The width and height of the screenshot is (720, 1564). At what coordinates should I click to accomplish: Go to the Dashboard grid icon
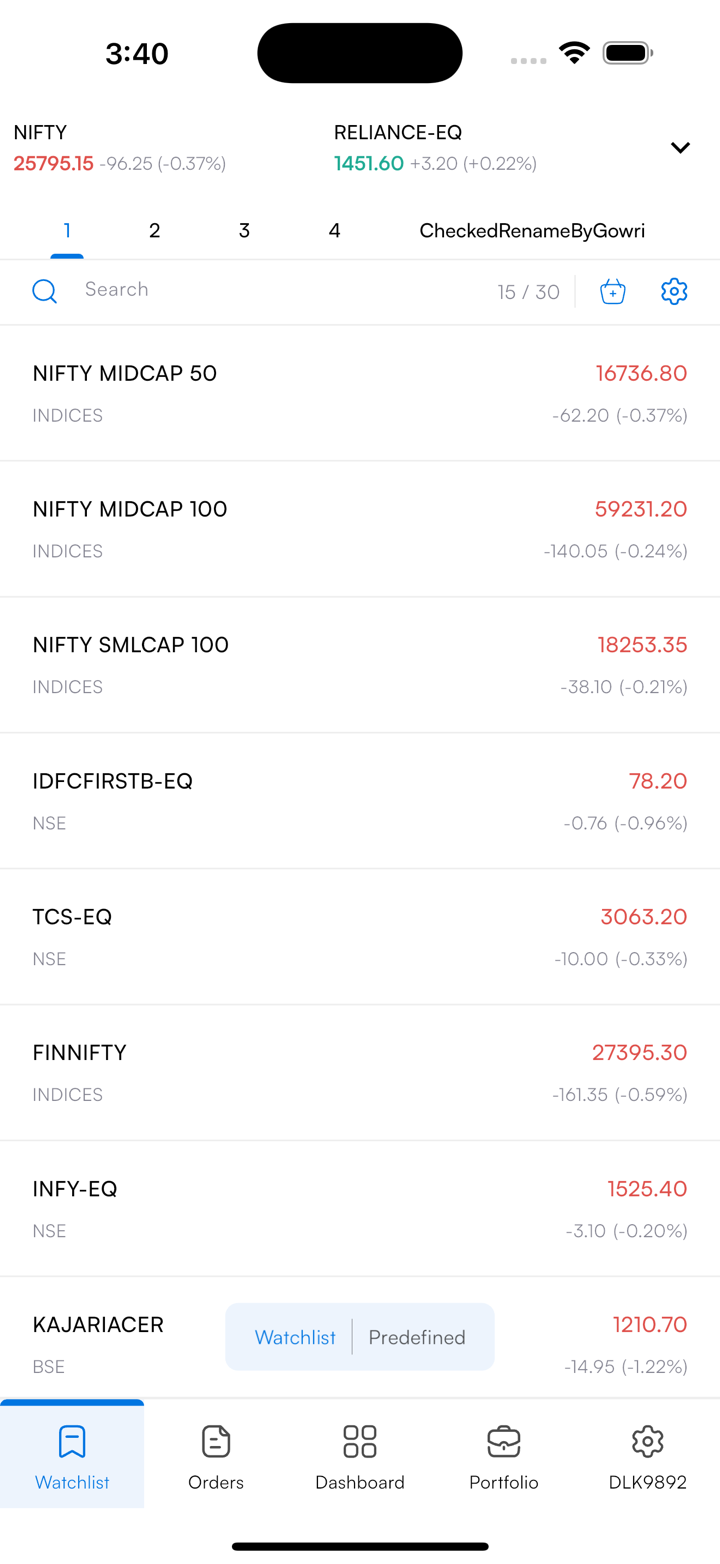(360, 1441)
